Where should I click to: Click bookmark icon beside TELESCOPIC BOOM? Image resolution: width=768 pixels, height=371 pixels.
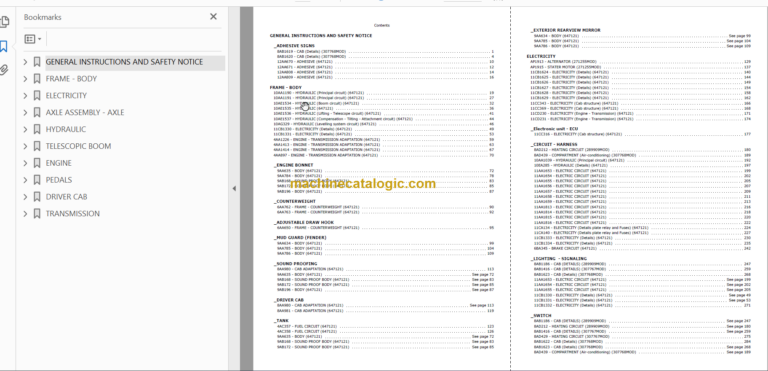coord(37,146)
